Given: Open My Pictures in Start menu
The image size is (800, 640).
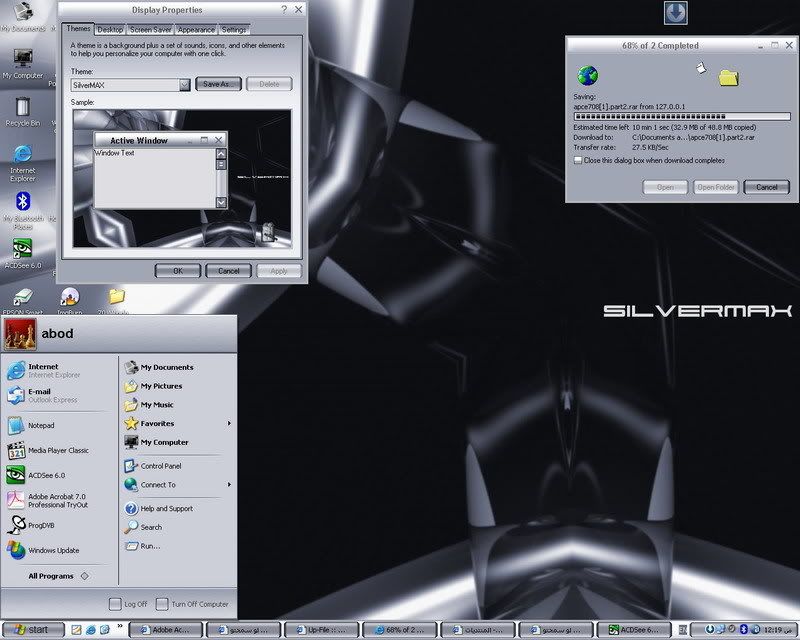Looking at the screenshot, I should [x=153, y=386].
